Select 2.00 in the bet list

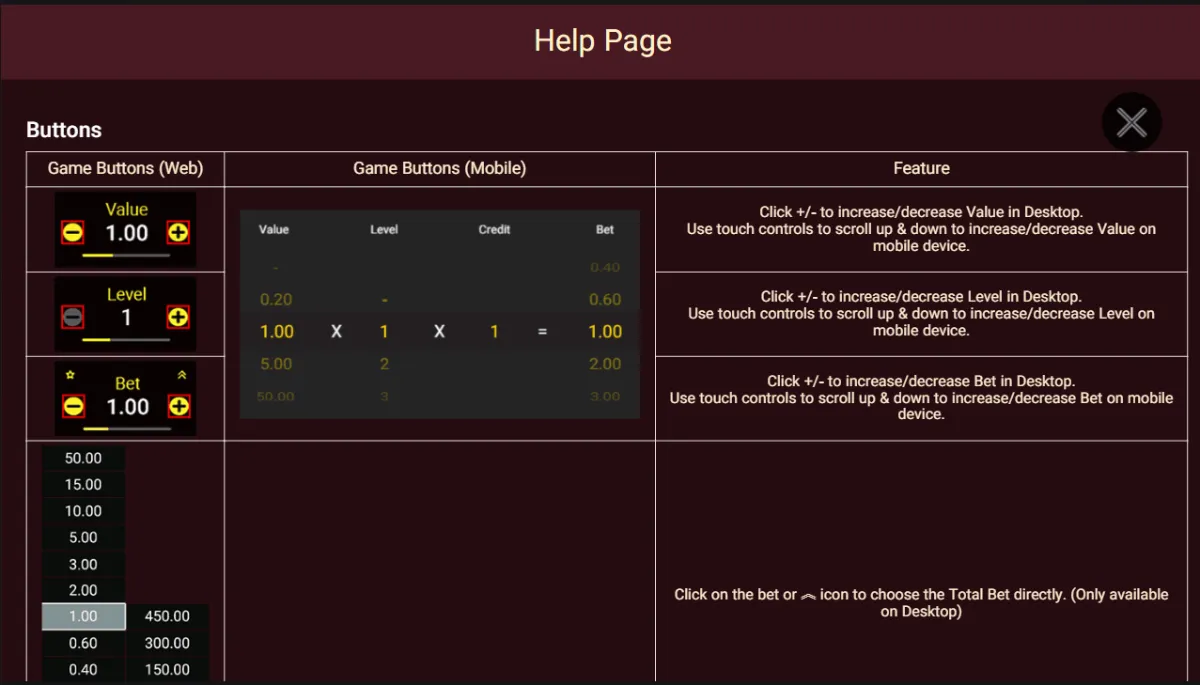pos(83,591)
